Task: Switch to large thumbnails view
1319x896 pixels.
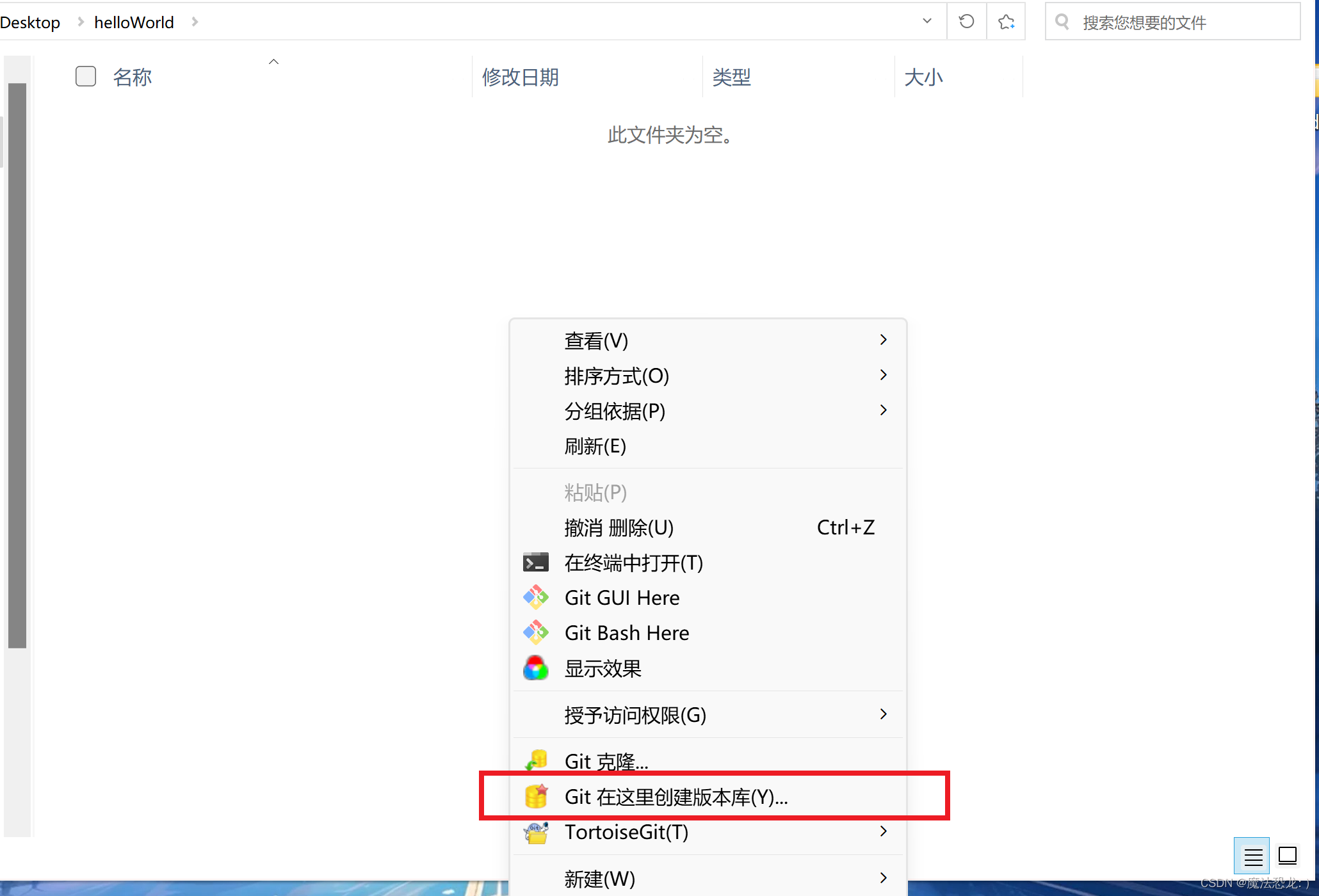Action: tap(1287, 856)
